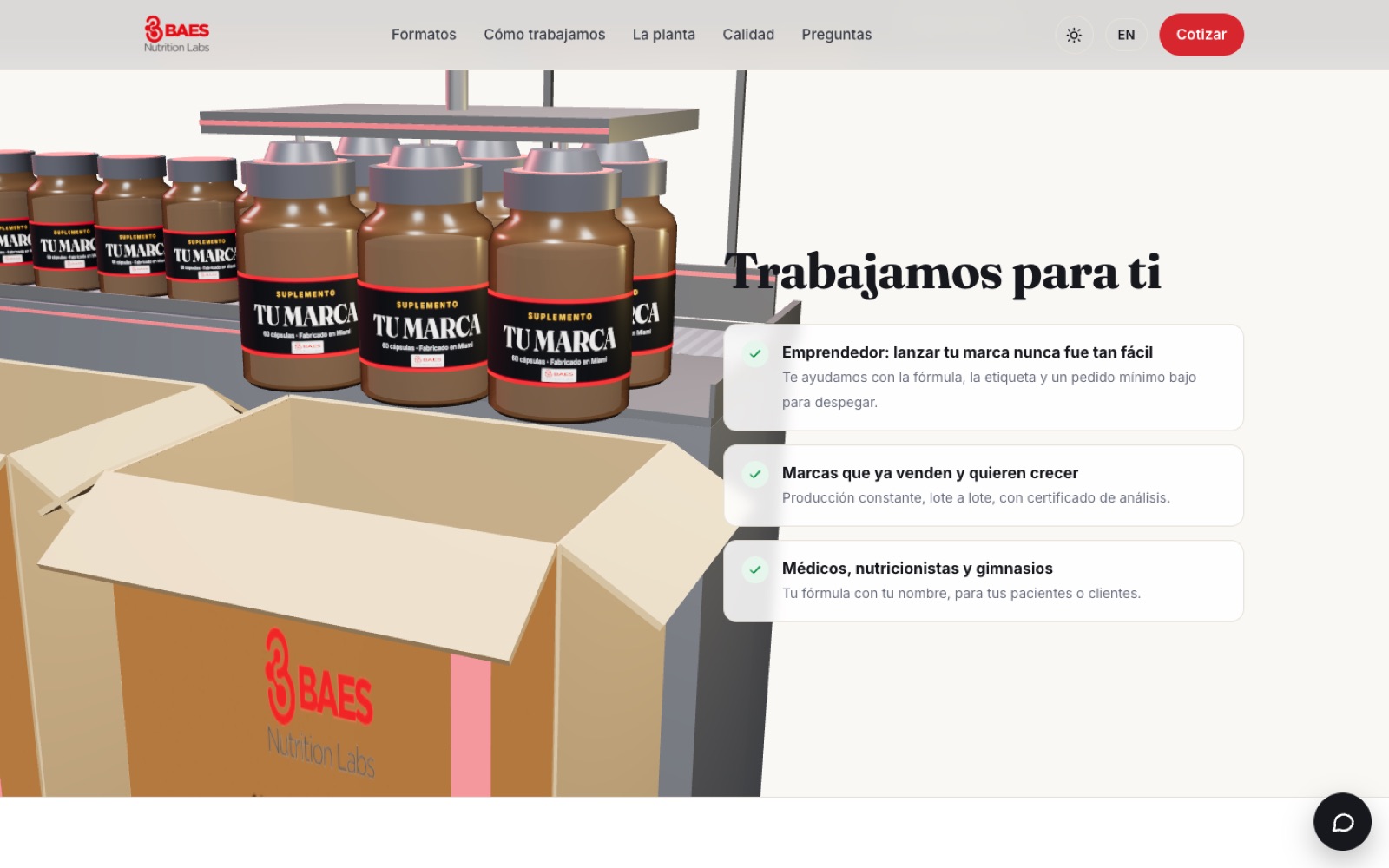Click 'Producción constante, lote a lote' description
This screenshot has width=1389, height=868.
tap(976, 498)
